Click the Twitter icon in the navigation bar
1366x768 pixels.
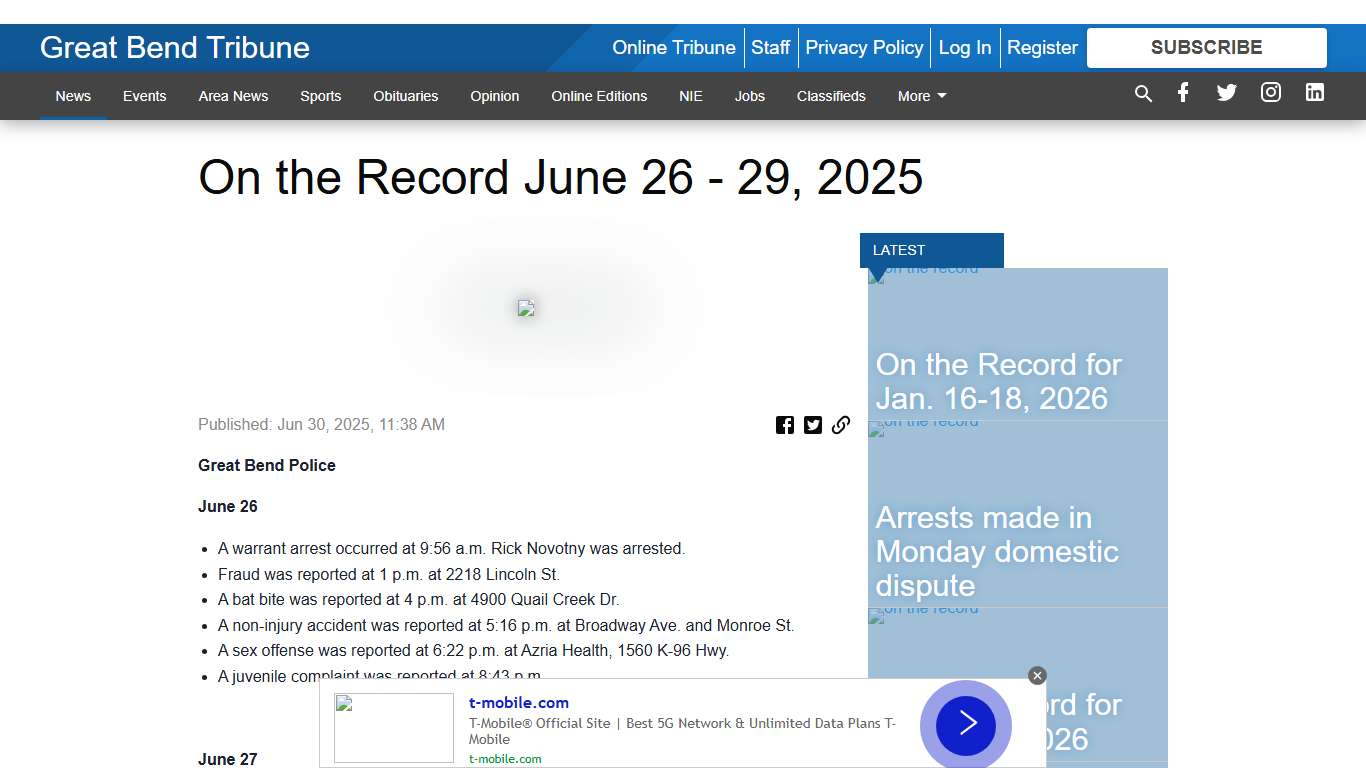[1226, 93]
